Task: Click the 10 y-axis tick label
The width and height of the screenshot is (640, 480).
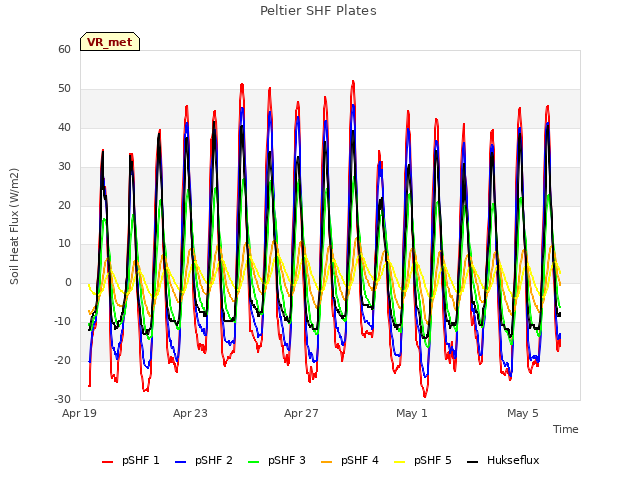Action: (x=64, y=244)
